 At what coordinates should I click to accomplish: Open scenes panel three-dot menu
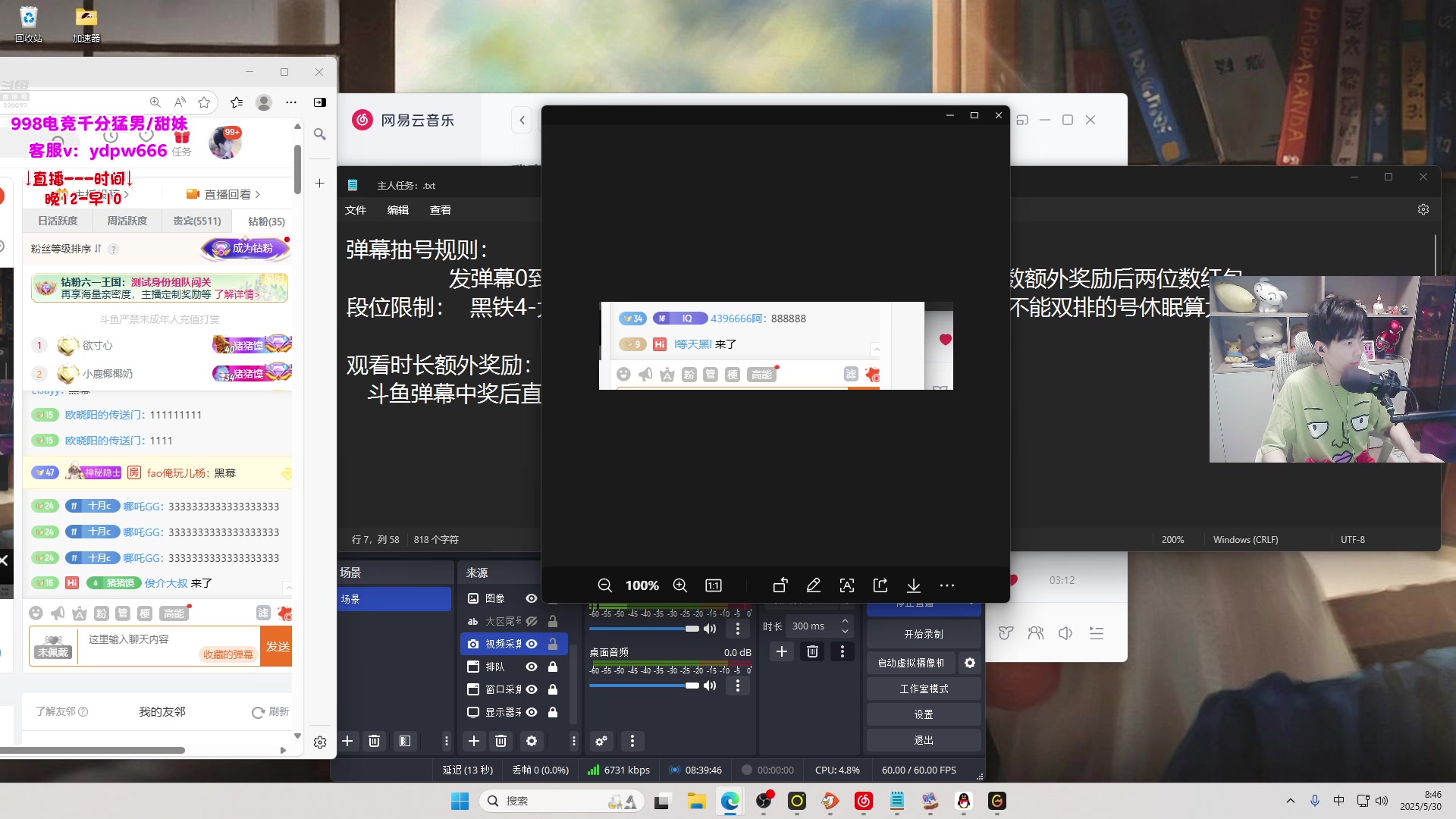point(446,741)
